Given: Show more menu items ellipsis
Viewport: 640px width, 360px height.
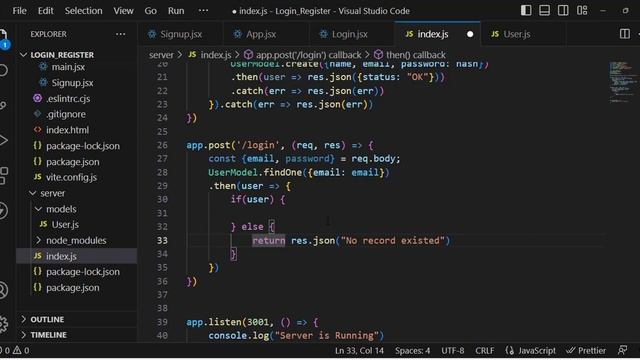Looking at the screenshot, I should pyautogui.click(x=203, y=11).
